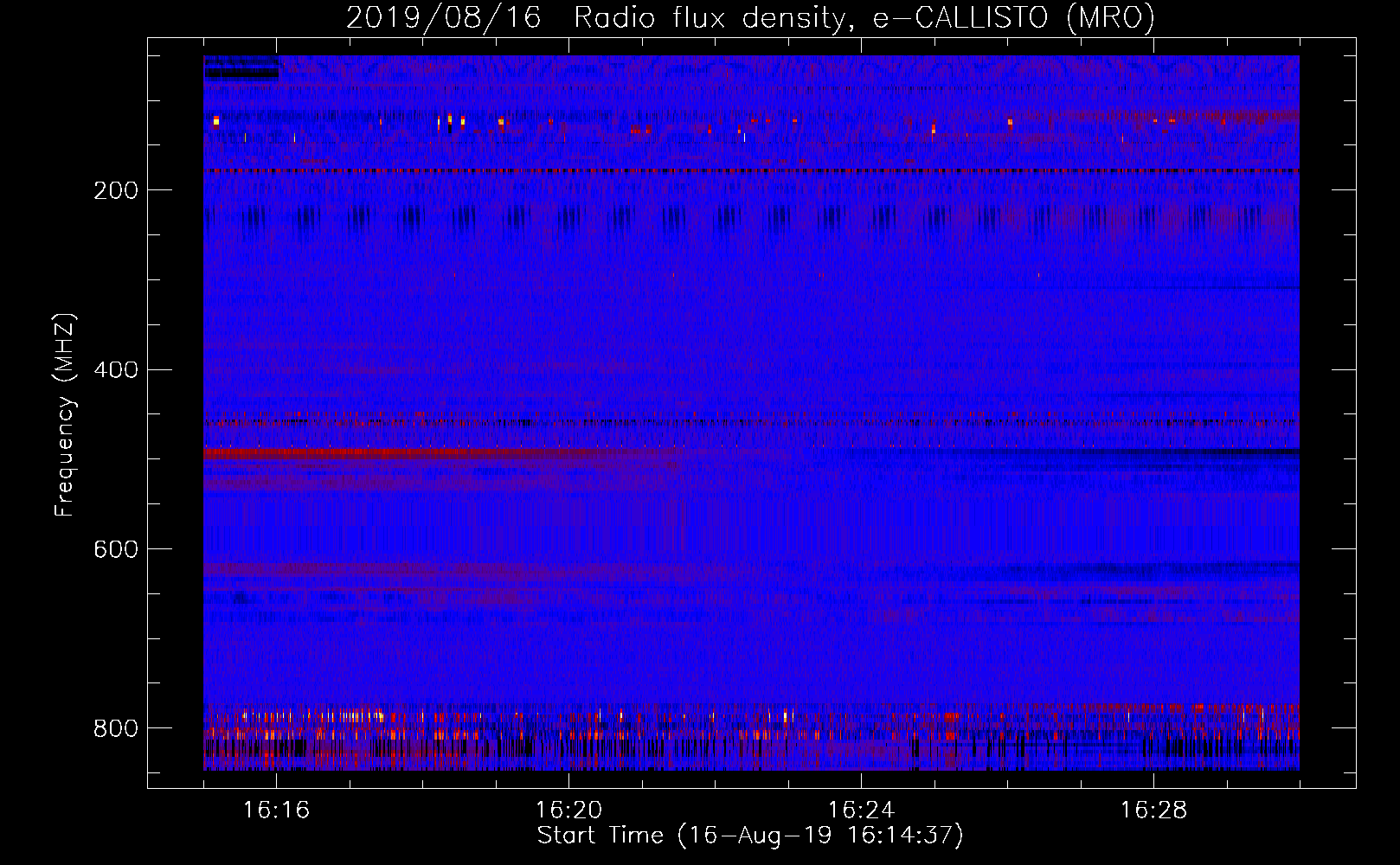Click the 16:16 time tick label

276,811
